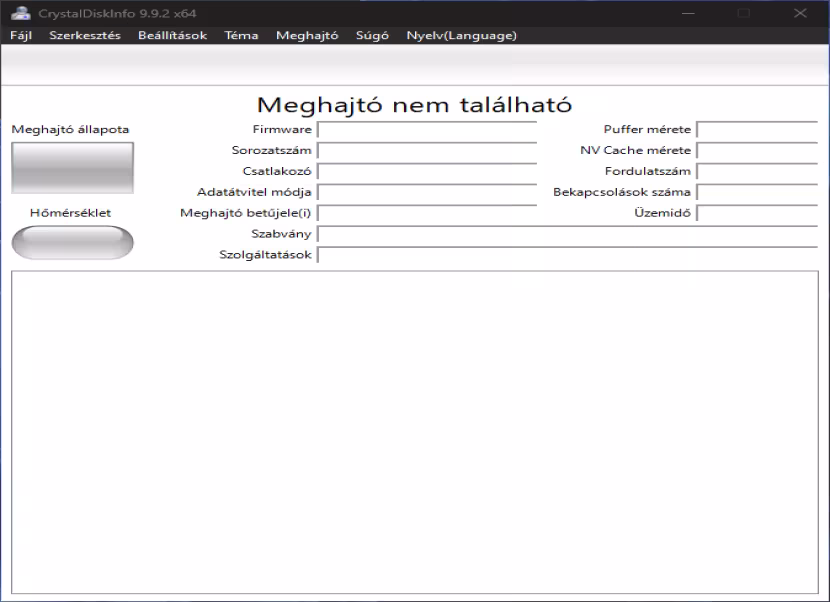Click the NV Cache mérete field

point(757,150)
